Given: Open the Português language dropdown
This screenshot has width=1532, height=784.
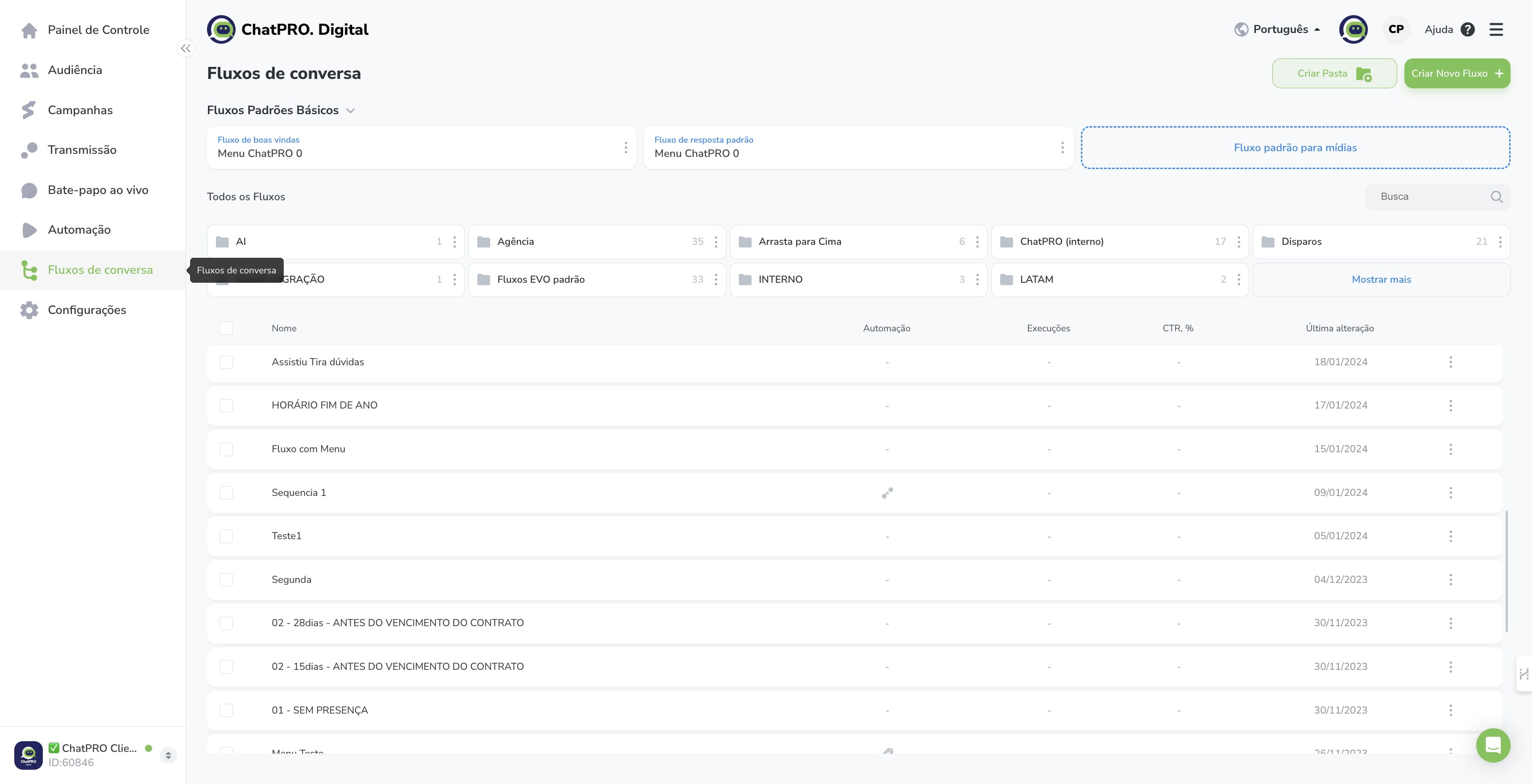Looking at the screenshot, I should [1277, 30].
